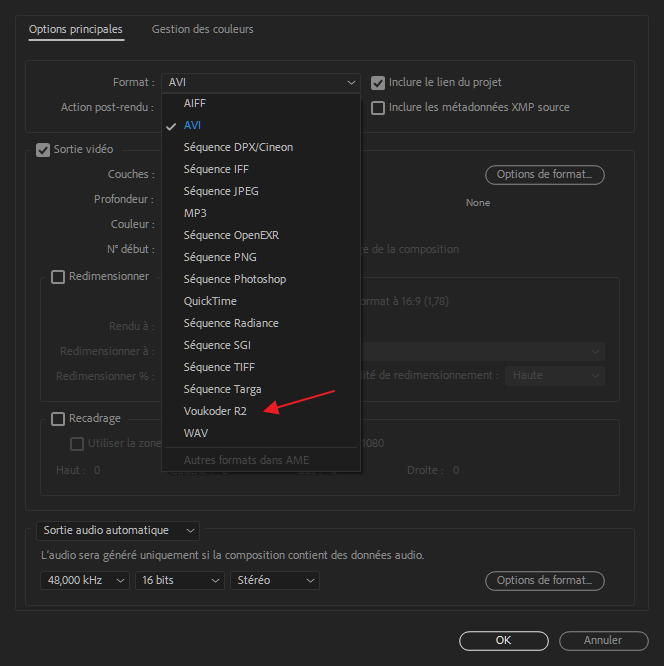This screenshot has width=664, height=666.
Task: Open Sortie audio automatique dropdown
Action: [118, 530]
